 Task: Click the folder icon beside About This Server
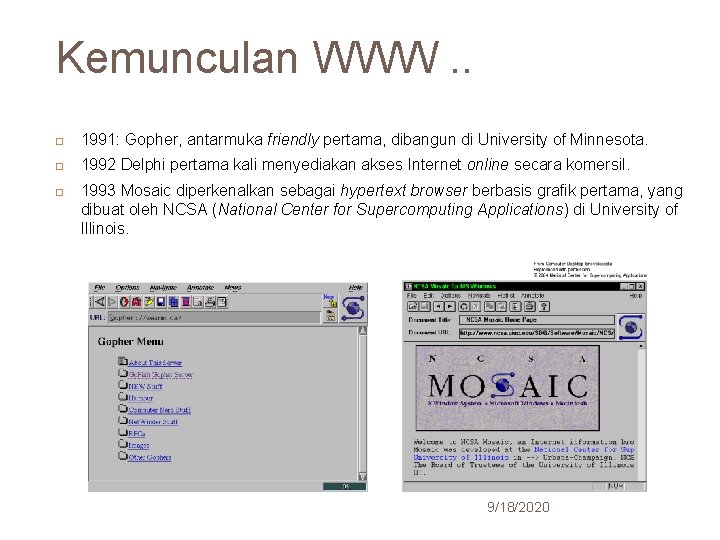[123, 361]
